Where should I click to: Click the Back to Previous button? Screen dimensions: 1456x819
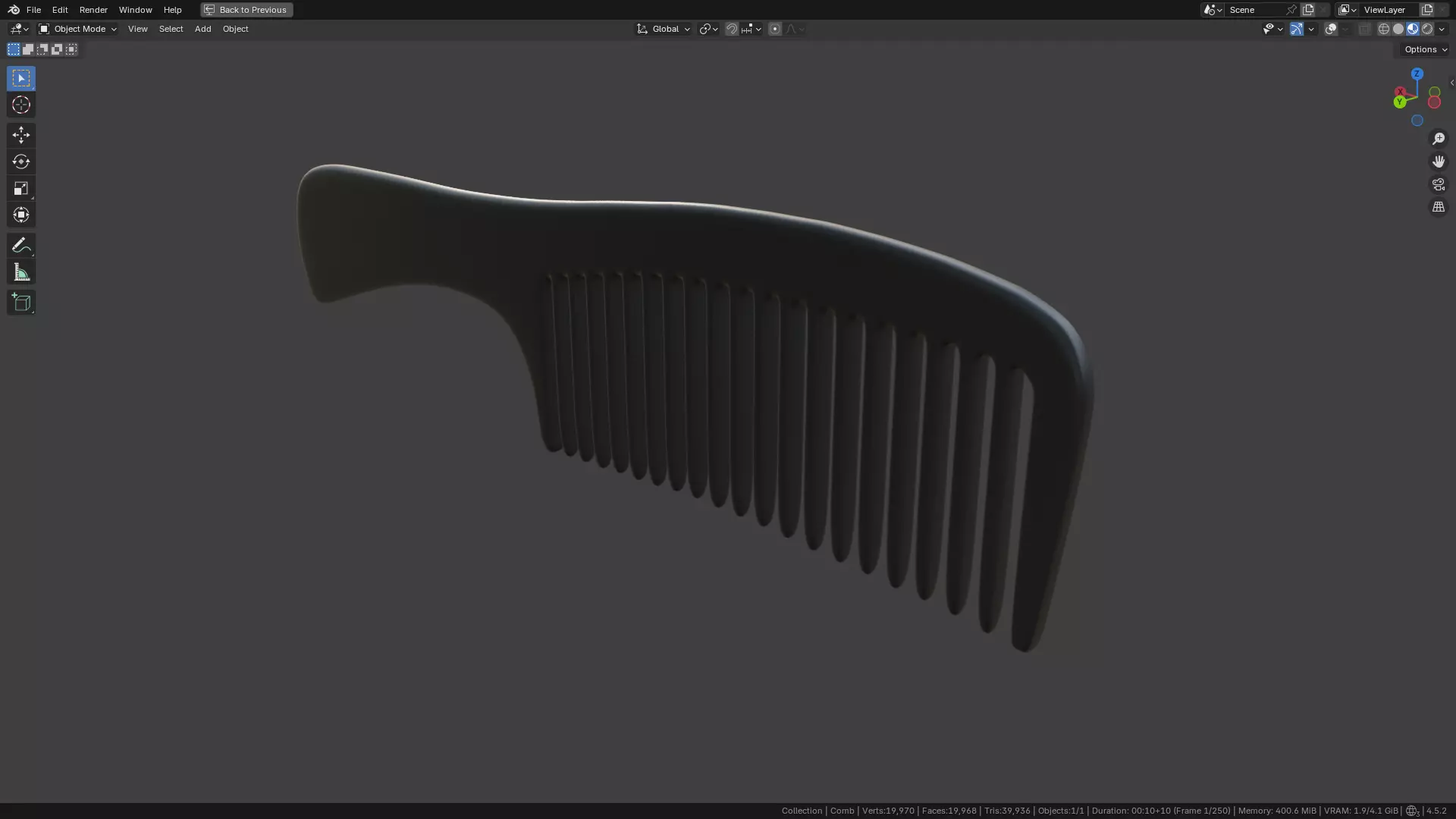click(x=246, y=10)
